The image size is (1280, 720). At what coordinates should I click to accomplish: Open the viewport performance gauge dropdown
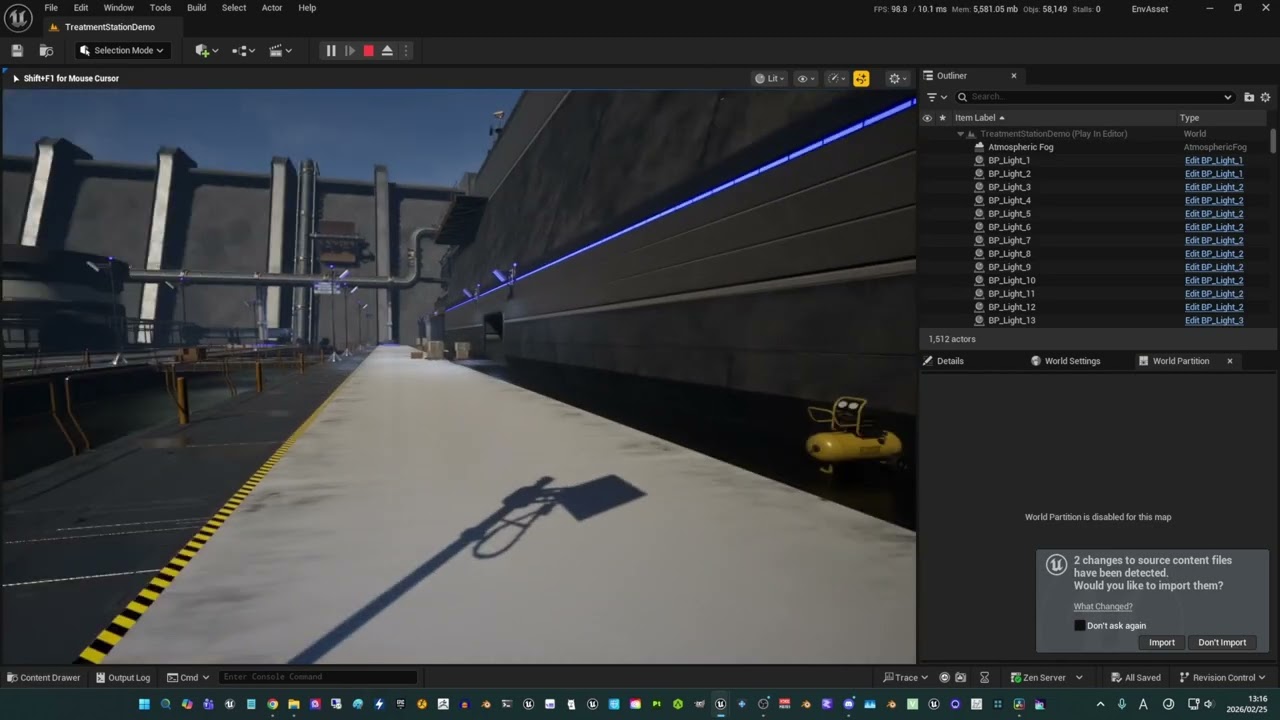836,78
